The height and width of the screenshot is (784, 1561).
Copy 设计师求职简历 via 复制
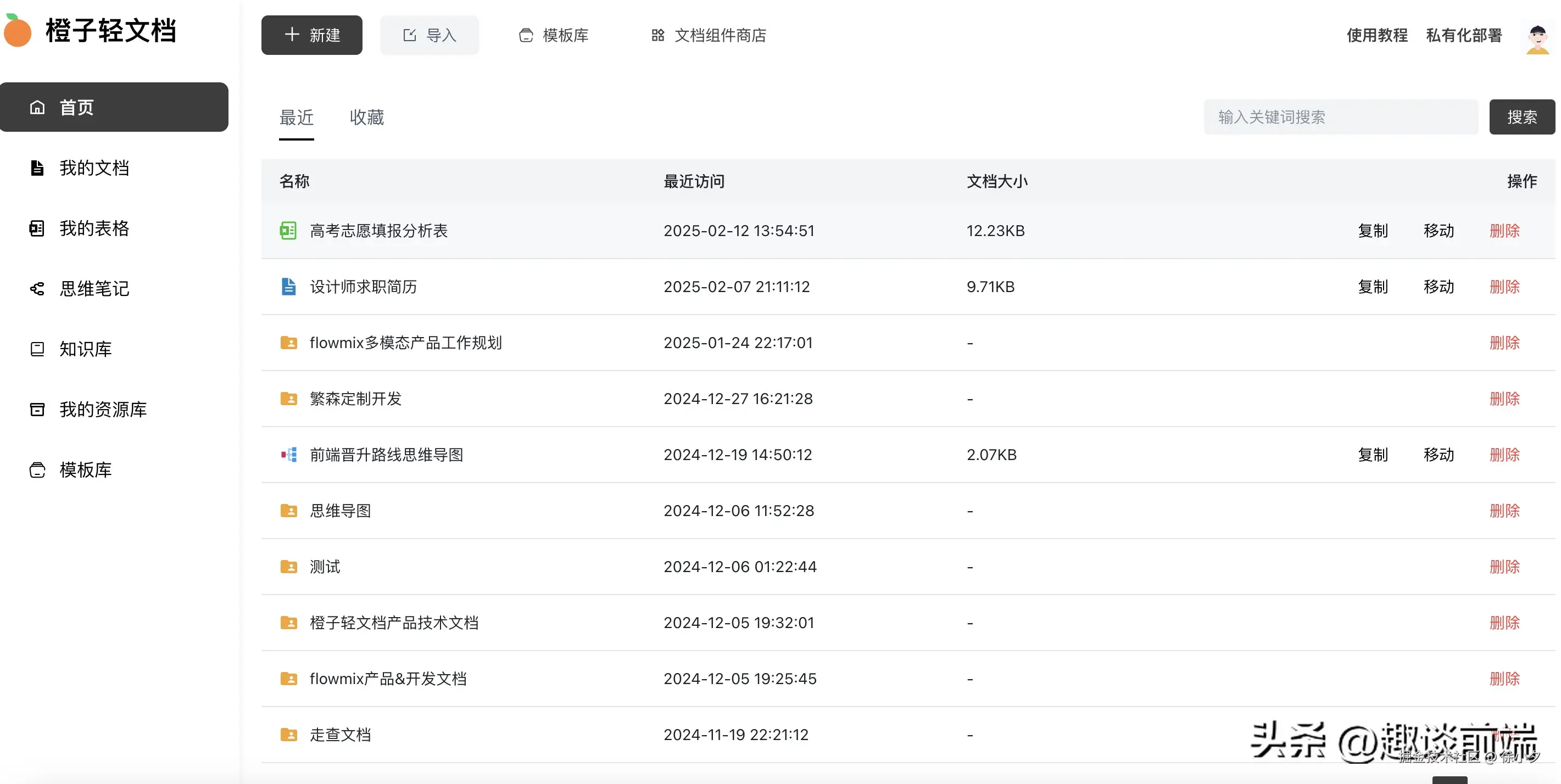coord(1373,287)
